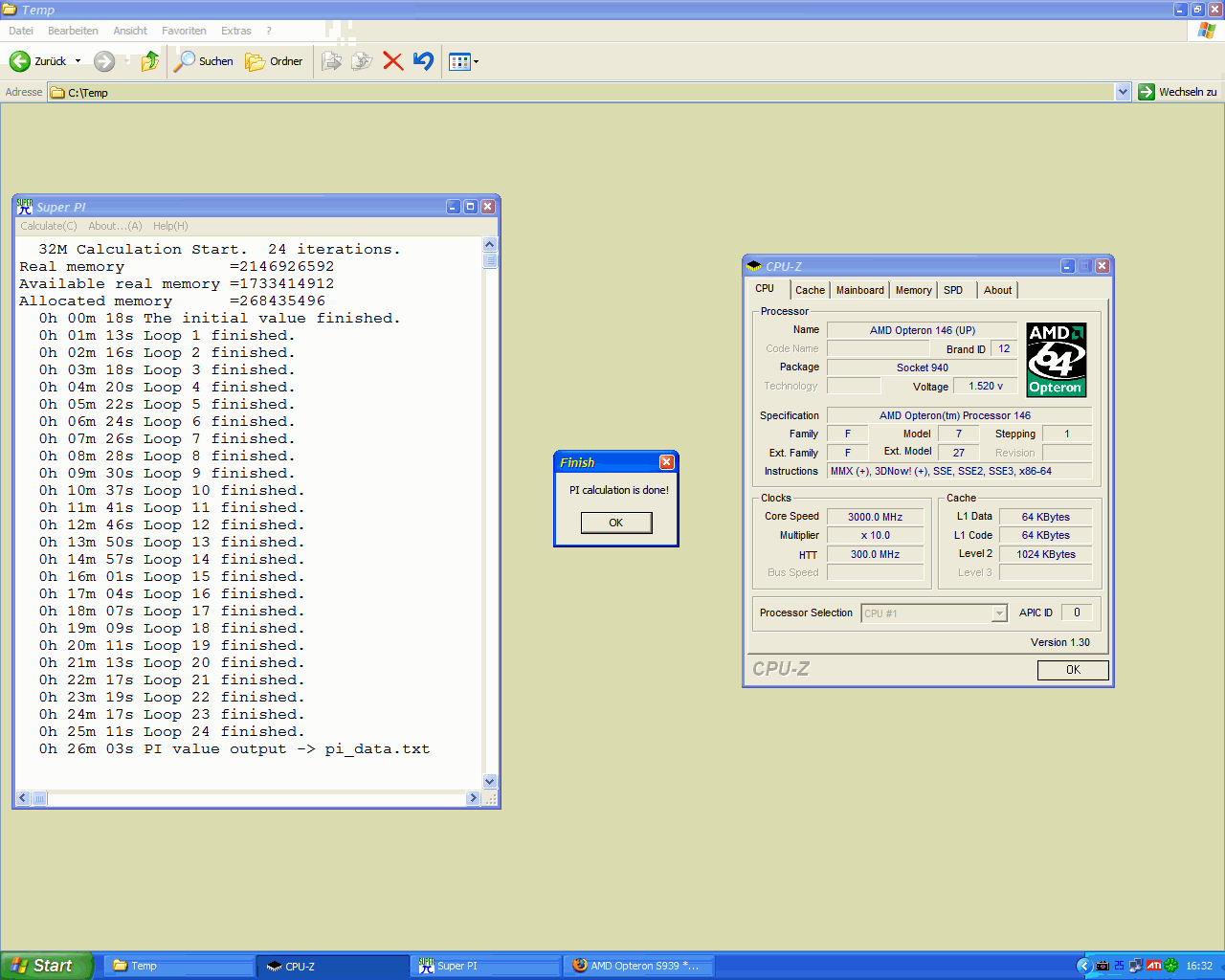The image size is (1225, 980).
Task: Open the Windows Start button
Action: 46,966
